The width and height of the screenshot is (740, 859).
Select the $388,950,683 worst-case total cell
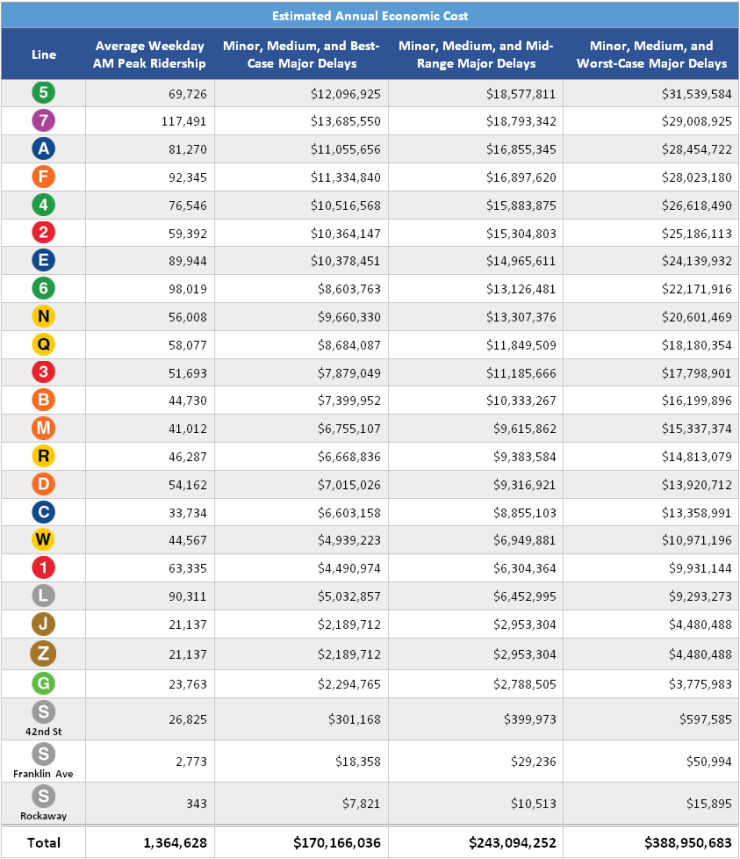tap(679, 843)
